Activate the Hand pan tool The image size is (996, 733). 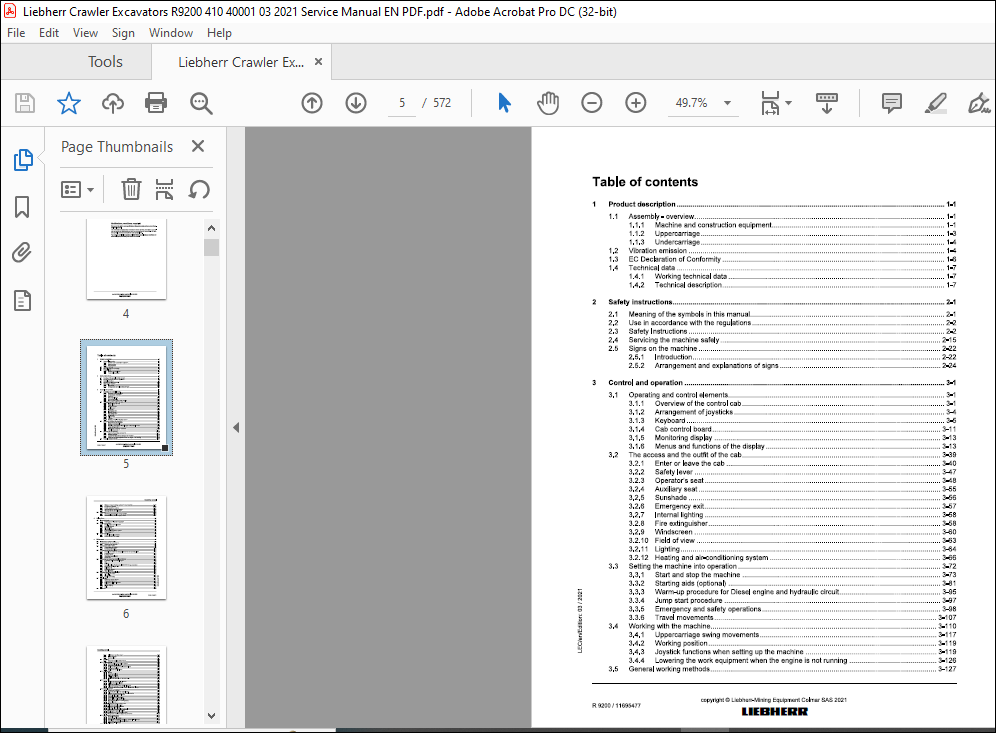(x=548, y=103)
